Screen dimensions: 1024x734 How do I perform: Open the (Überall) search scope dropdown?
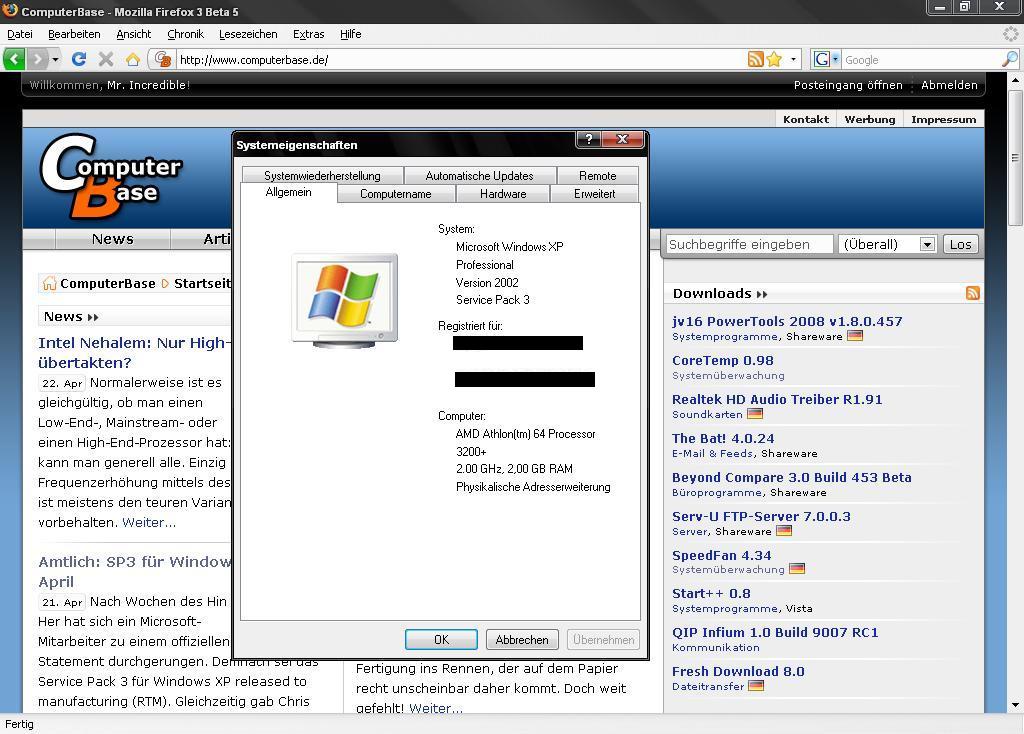tap(888, 244)
